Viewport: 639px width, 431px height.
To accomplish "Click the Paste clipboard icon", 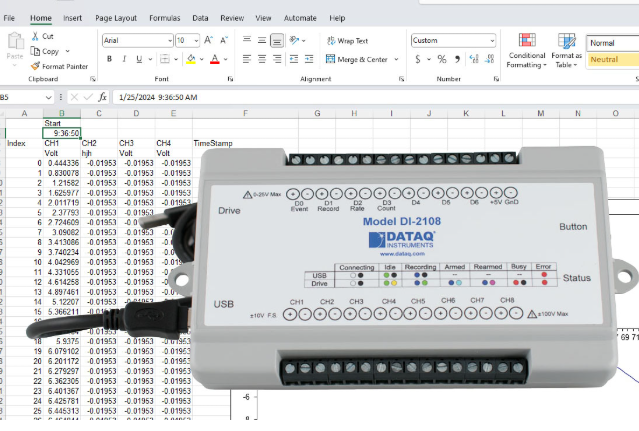I will 15,41.
